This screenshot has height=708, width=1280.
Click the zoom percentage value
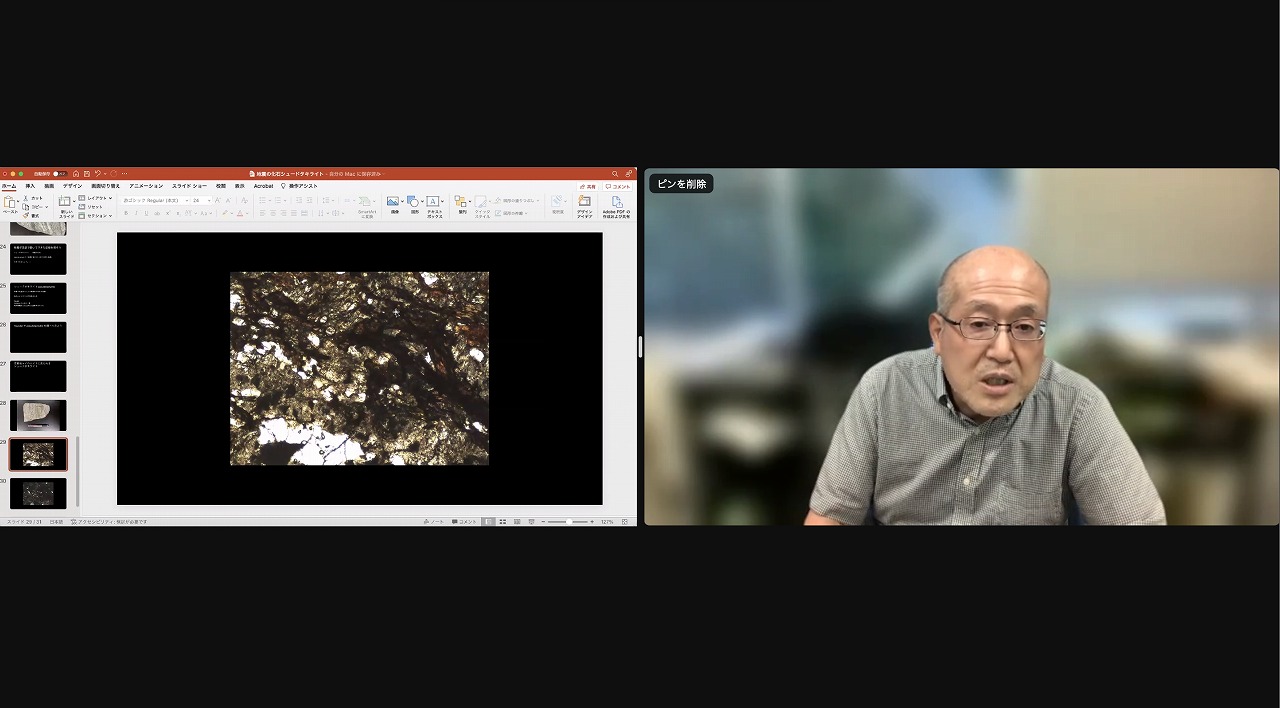[607, 522]
